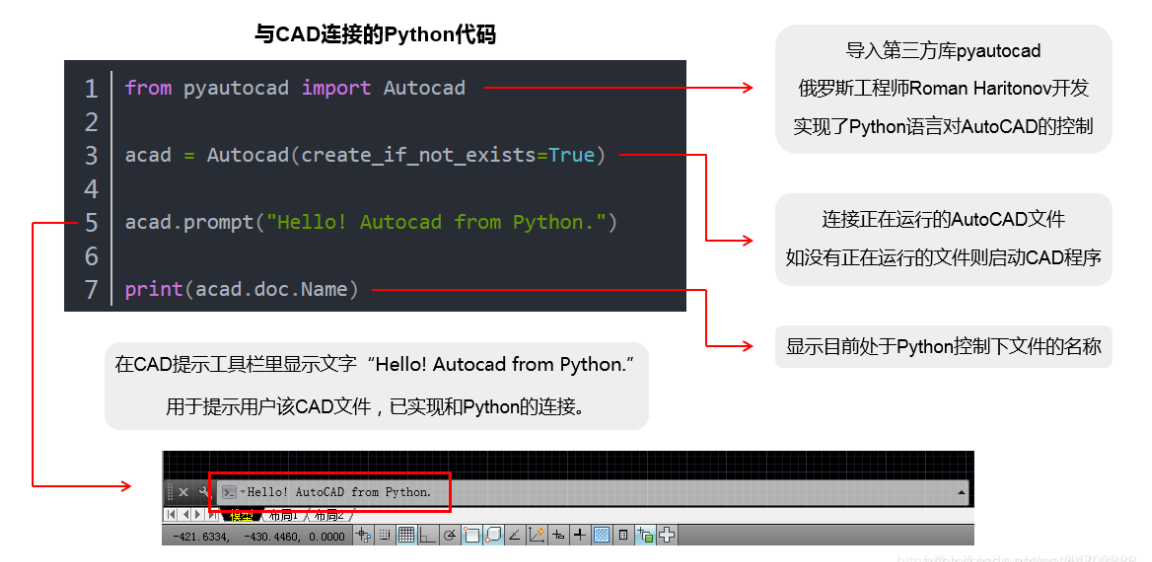Click line number 1 in code editor
This screenshot has height=562, width=1152.
(x=91, y=89)
